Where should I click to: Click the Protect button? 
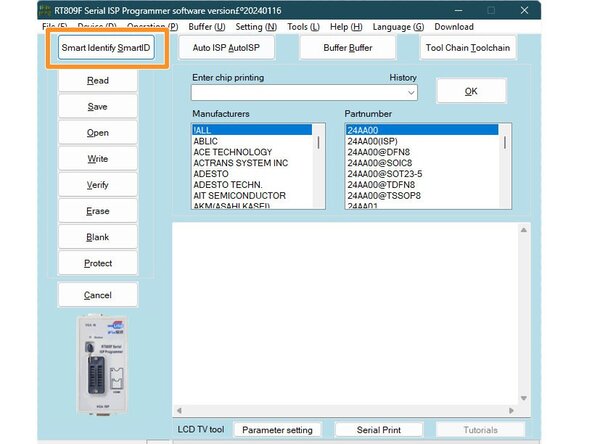[98, 263]
